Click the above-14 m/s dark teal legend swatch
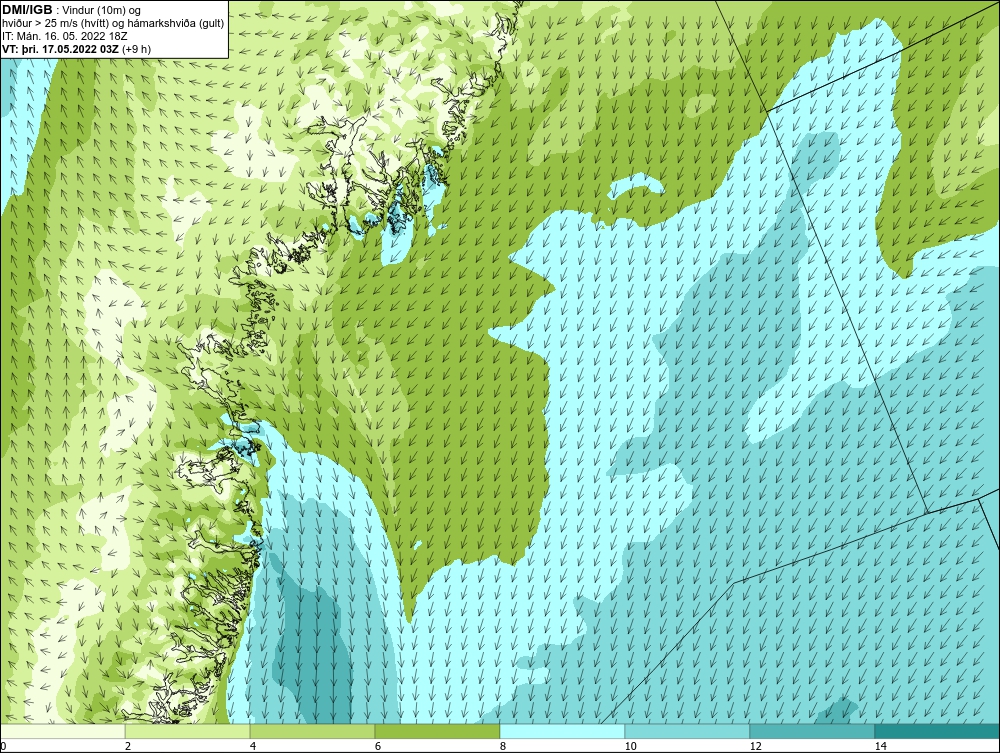 pyautogui.click(x=938, y=731)
